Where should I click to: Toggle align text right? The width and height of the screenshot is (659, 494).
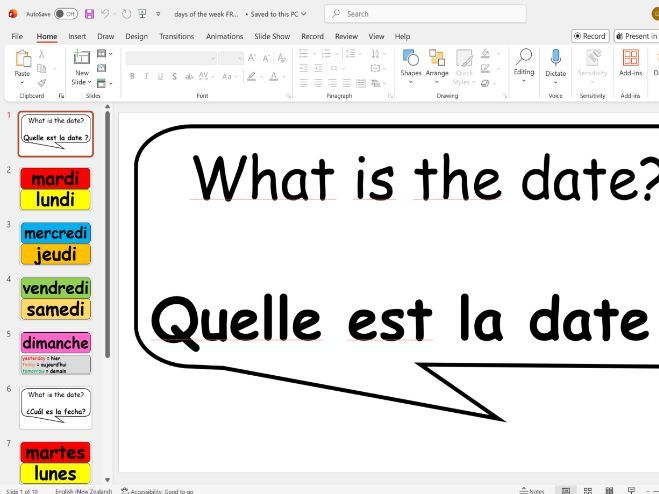[332, 83]
